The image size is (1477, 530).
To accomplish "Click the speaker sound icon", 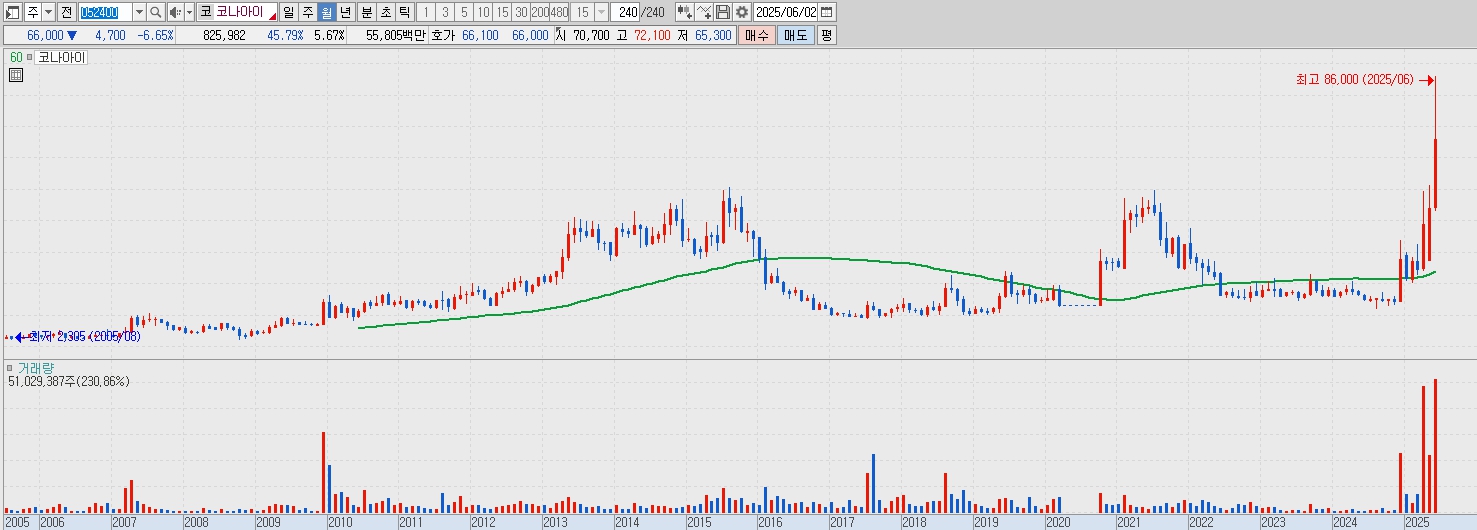I will [175, 12].
